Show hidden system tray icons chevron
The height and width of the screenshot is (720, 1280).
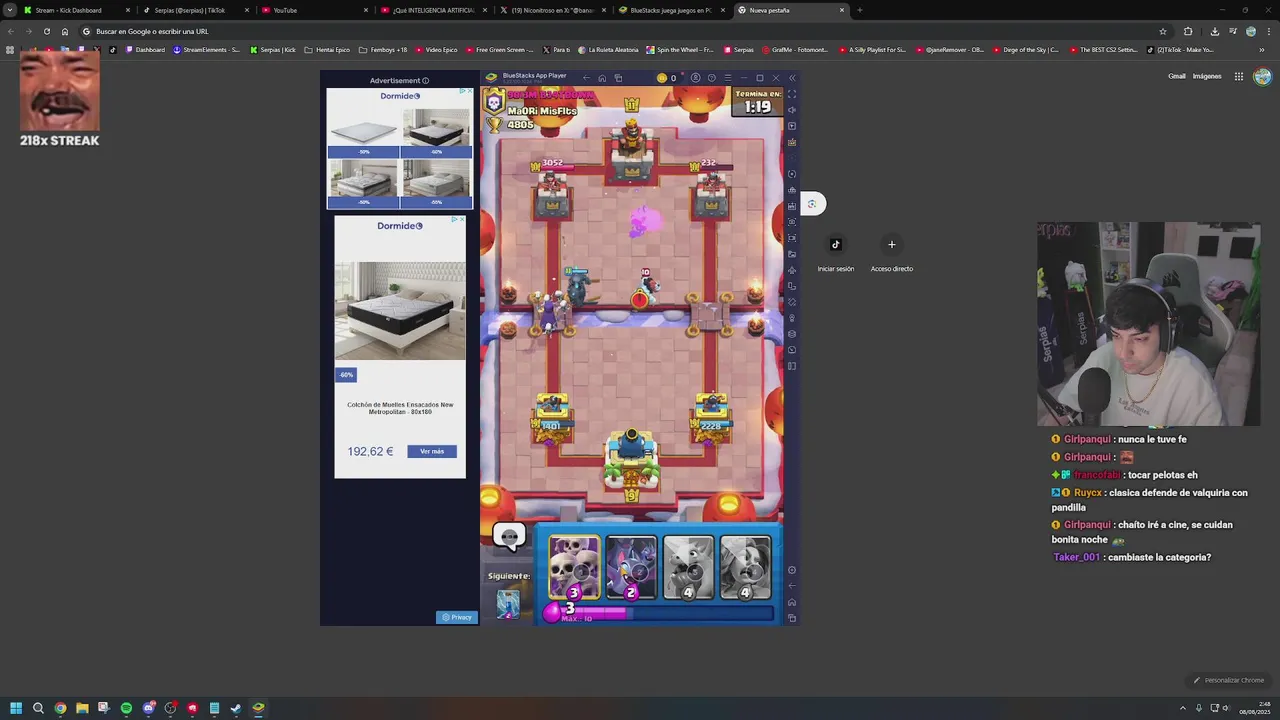click(1183, 708)
